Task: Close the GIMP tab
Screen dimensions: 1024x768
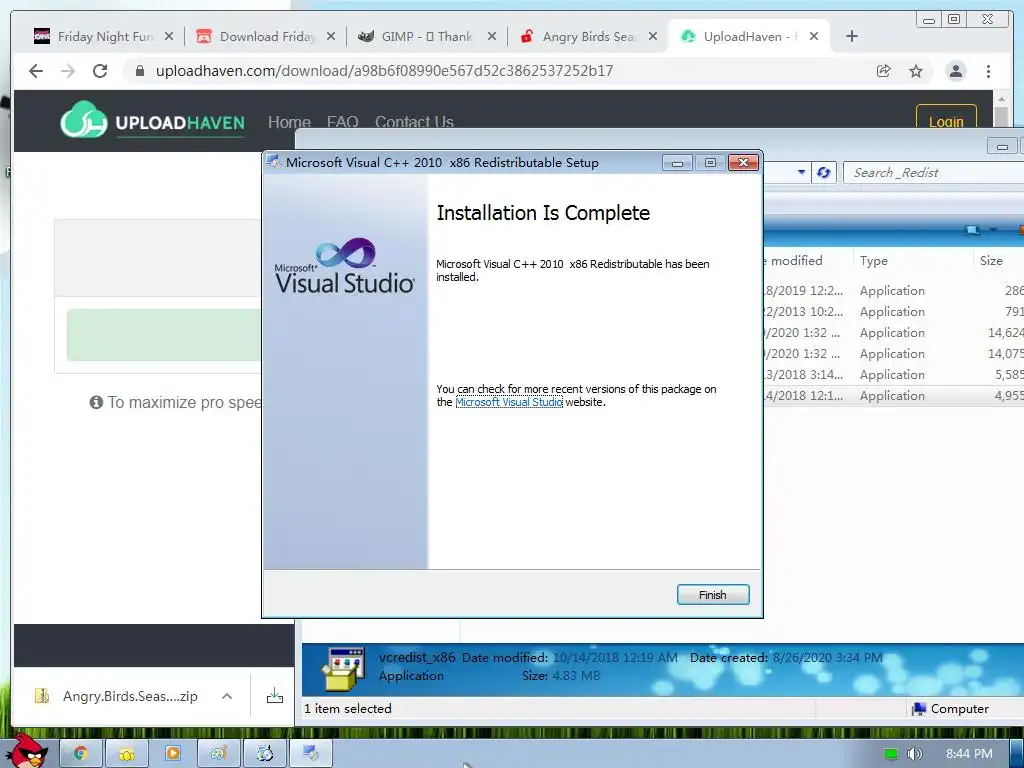Action: pyautogui.click(x=492, y=37)
